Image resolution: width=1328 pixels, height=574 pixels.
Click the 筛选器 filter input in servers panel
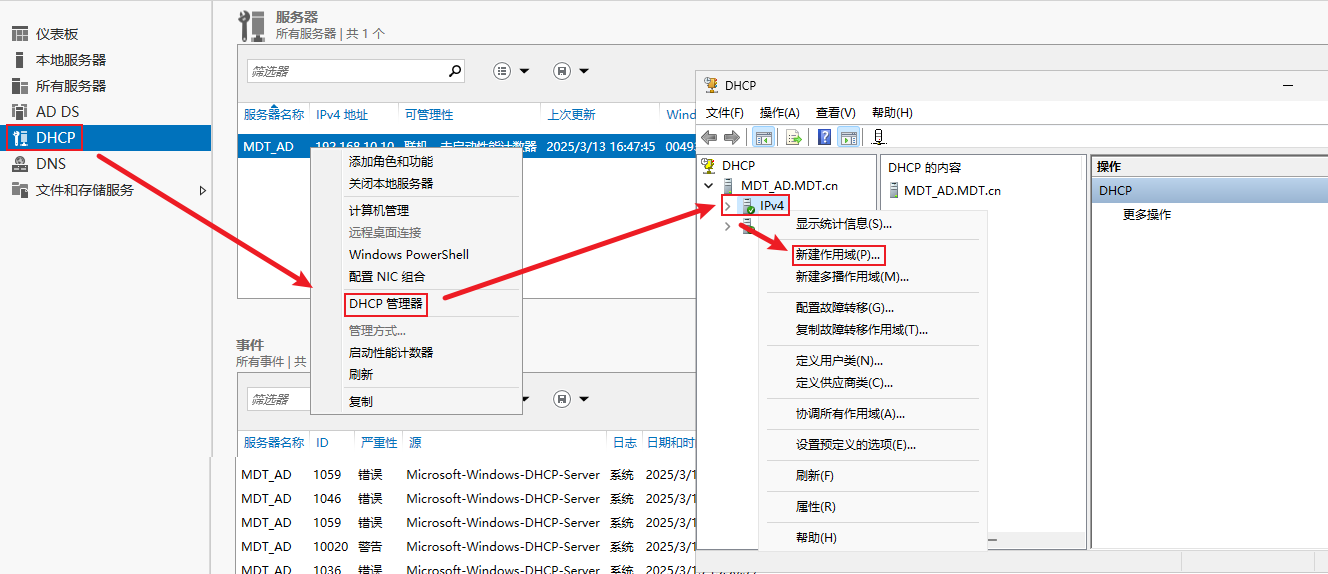345,72
